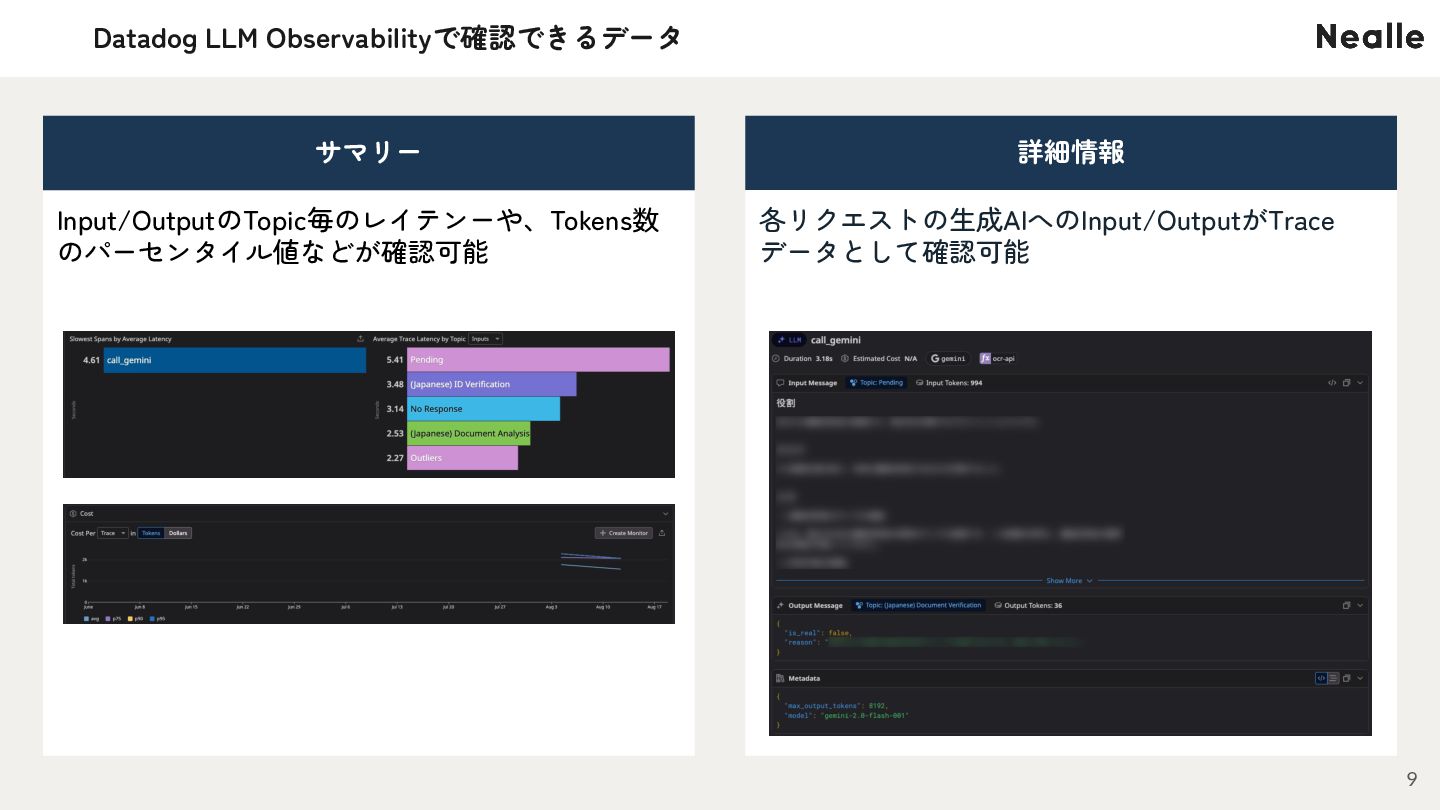Image resolution: width=1440 pixels, height=810 pixels.
Task: Expand input message with Show More
Action: [x=1069, y=581]
